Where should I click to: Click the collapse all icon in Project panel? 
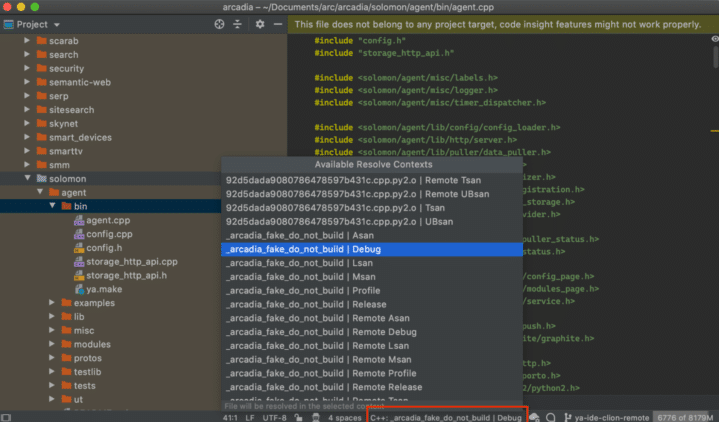click(236, 23)
